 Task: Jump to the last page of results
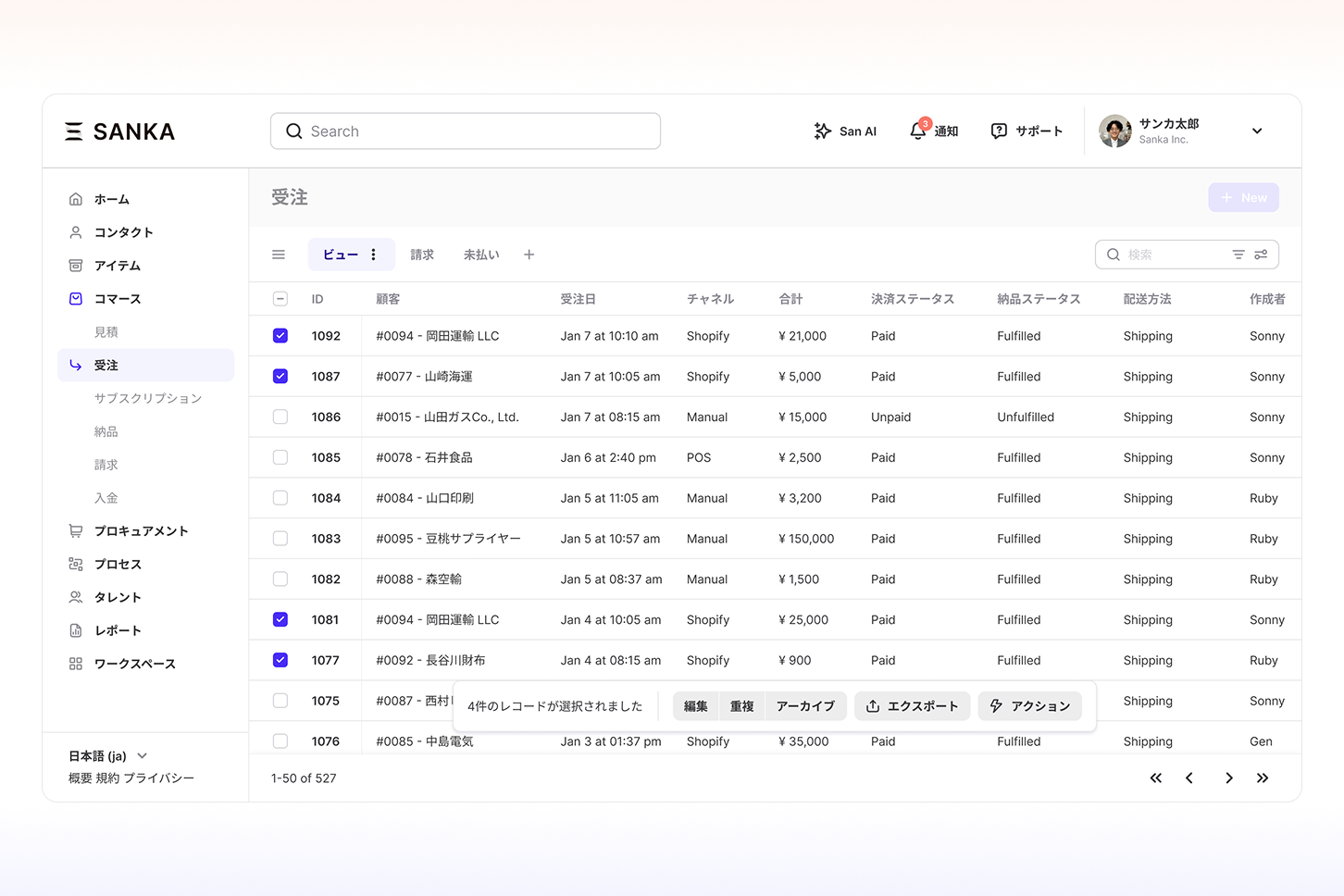[1263, 778]
